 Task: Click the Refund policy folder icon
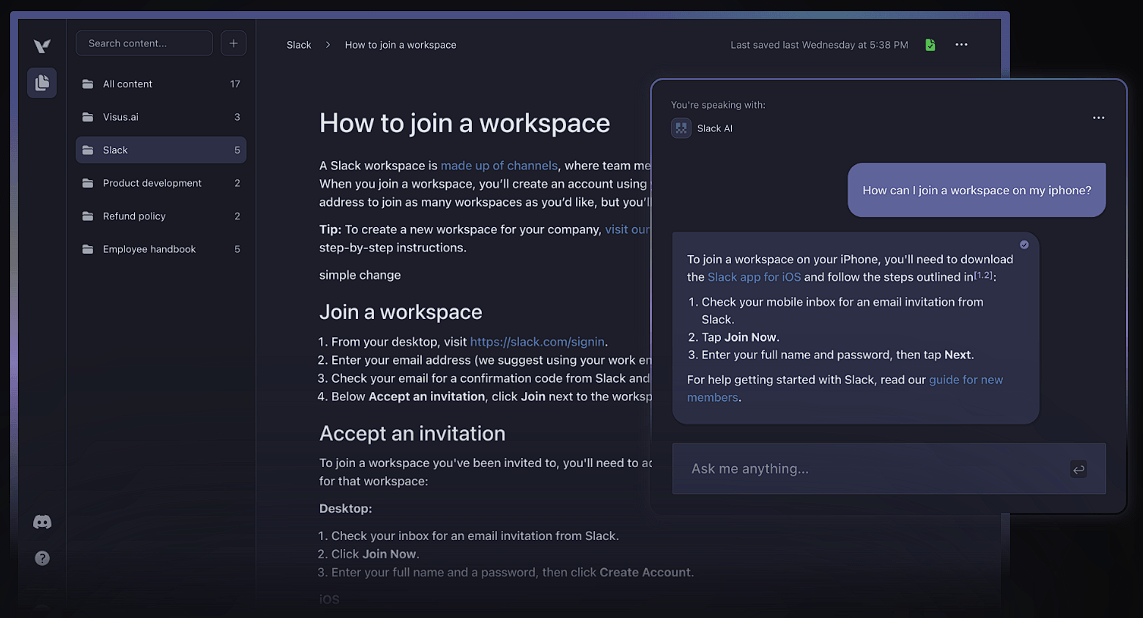click(x=87, y=216)
